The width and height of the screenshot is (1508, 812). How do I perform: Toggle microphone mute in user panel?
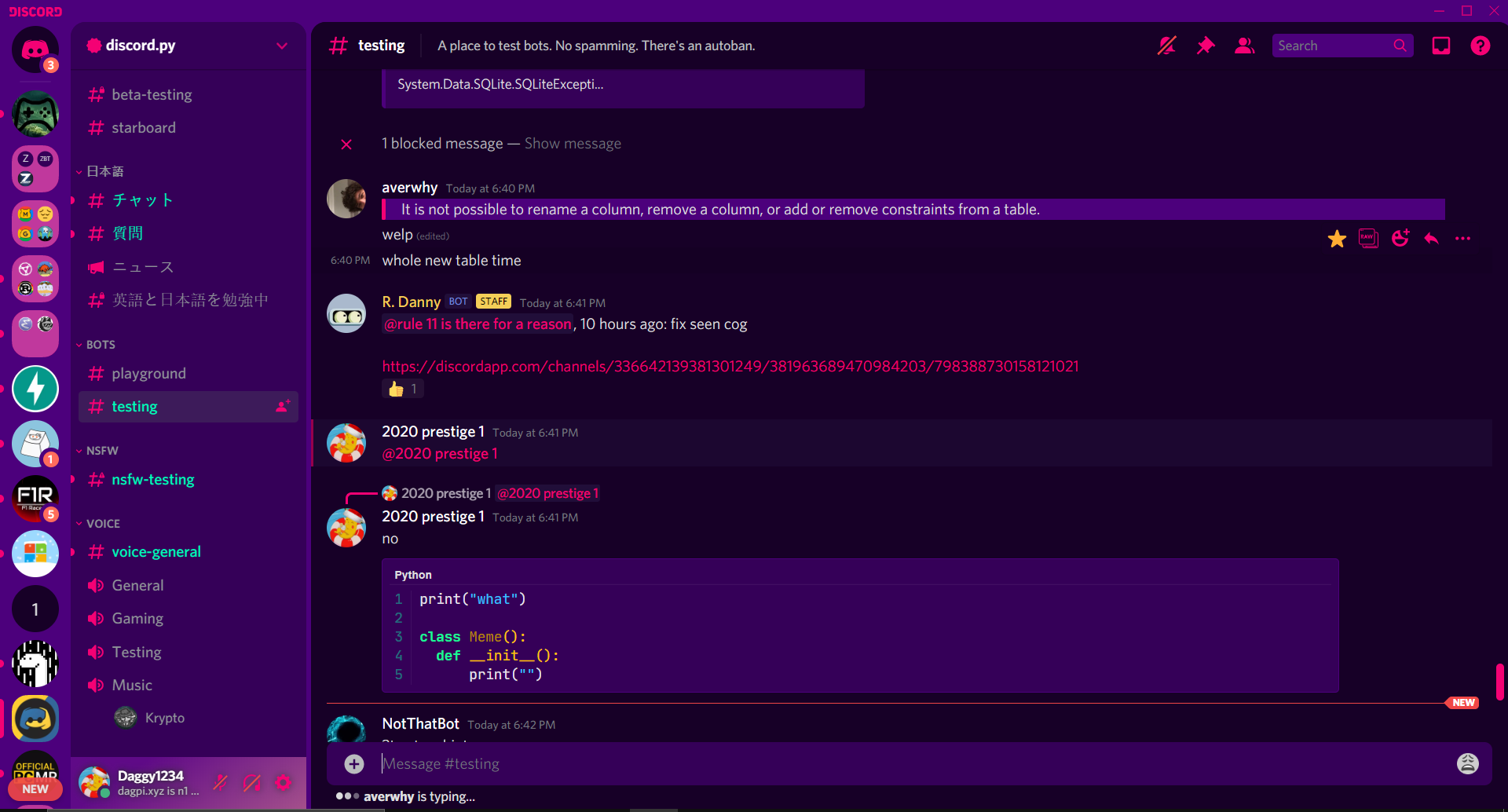tap(221, 782)
